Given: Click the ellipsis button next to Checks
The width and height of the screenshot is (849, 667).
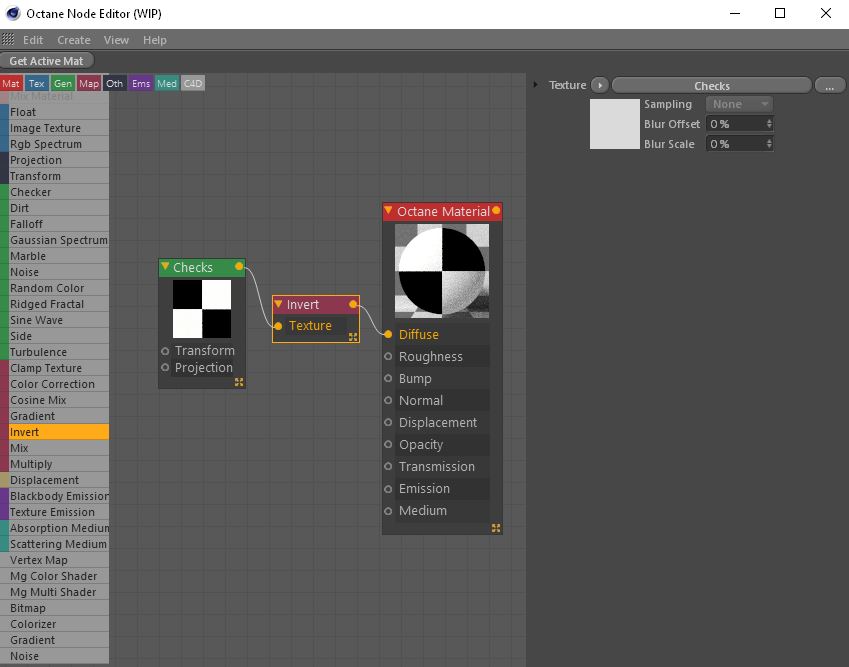Looking at the screenshot, I should pos(829,85).
